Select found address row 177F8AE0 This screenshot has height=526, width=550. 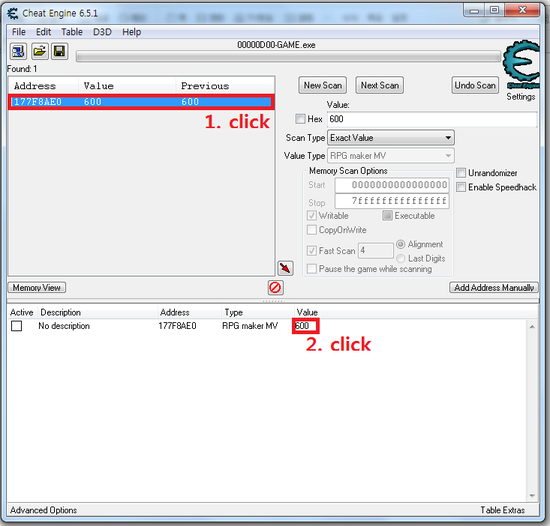pos(141,102)
